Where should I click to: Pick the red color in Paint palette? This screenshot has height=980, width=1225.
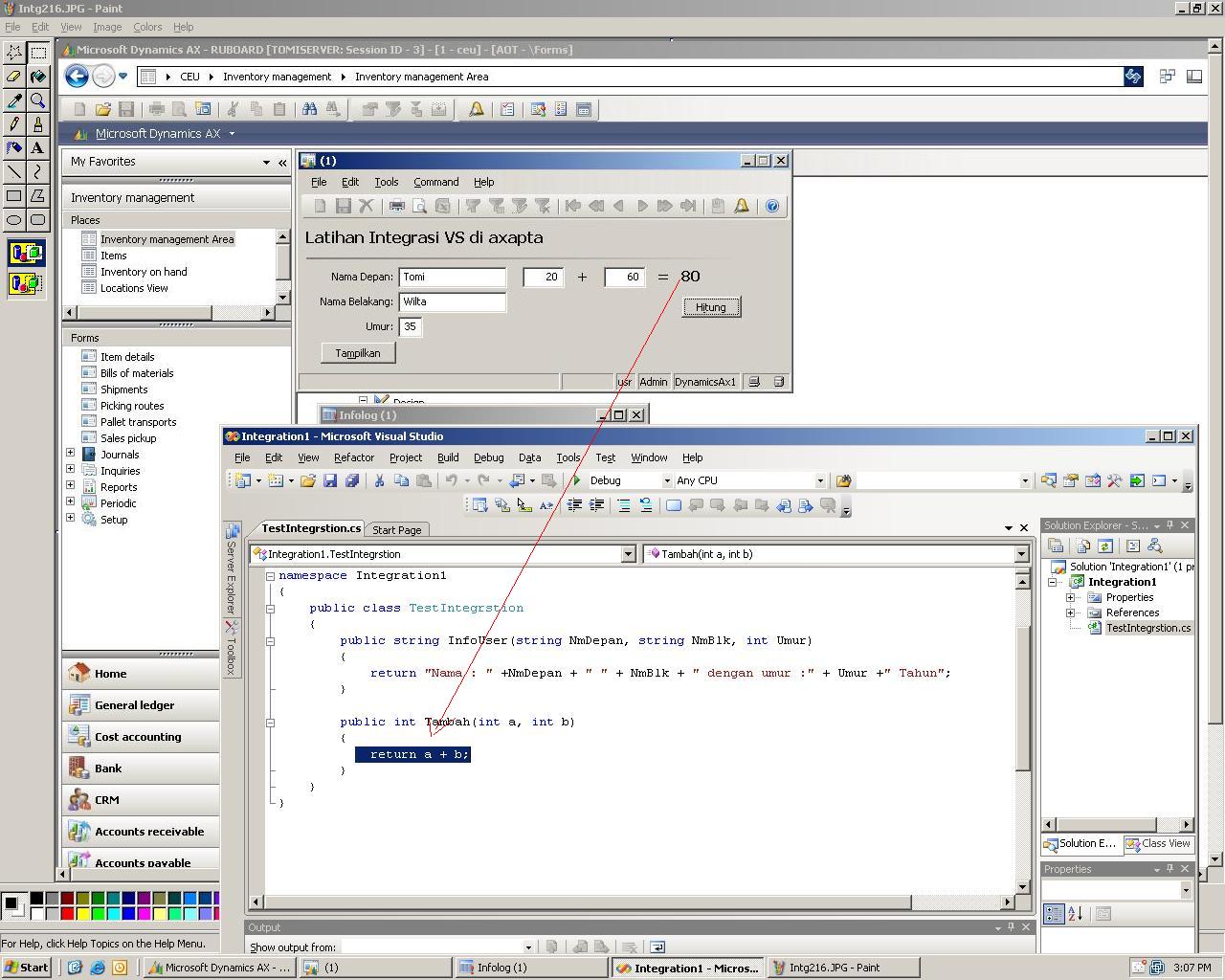tap(67, 913)
